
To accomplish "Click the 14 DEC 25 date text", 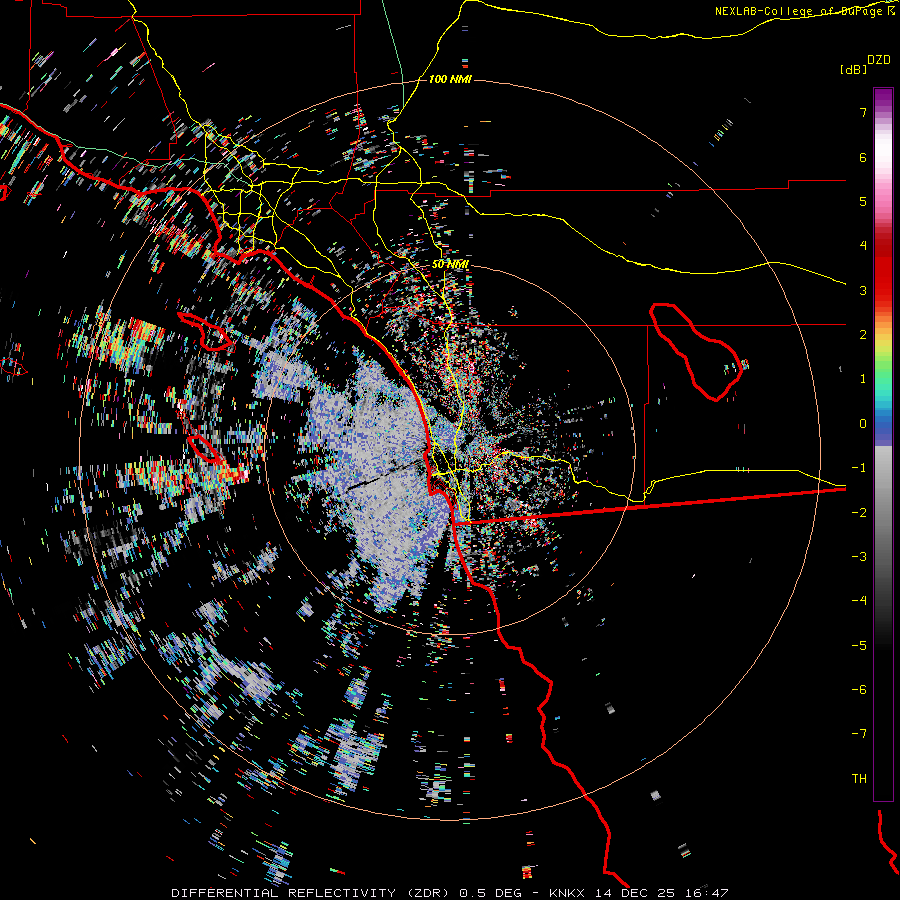I will click(x=635, y=893).
